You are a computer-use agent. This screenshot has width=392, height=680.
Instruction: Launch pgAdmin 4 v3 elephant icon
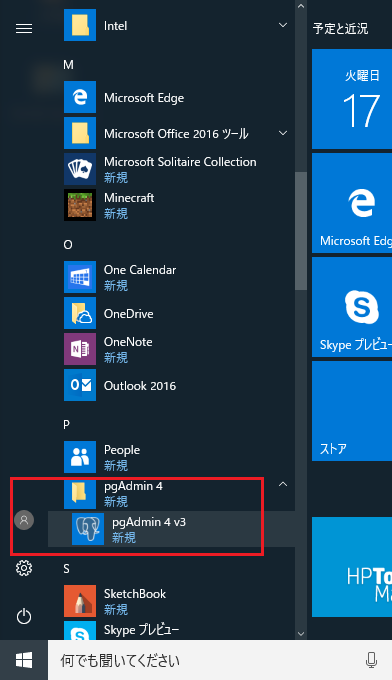tap(88, 529)
